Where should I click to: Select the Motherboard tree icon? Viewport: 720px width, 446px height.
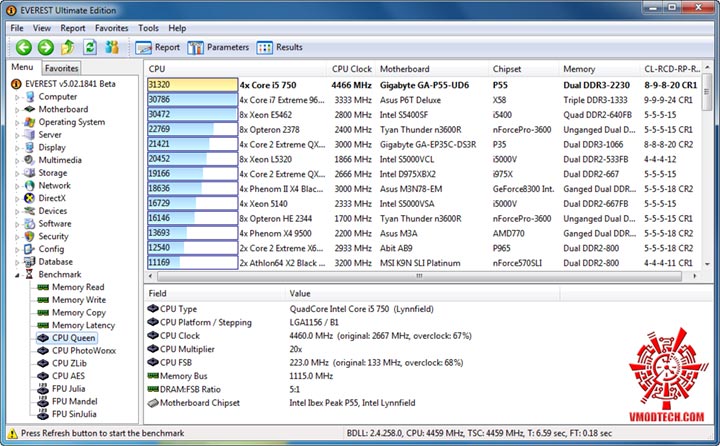[x=30, y=109]
